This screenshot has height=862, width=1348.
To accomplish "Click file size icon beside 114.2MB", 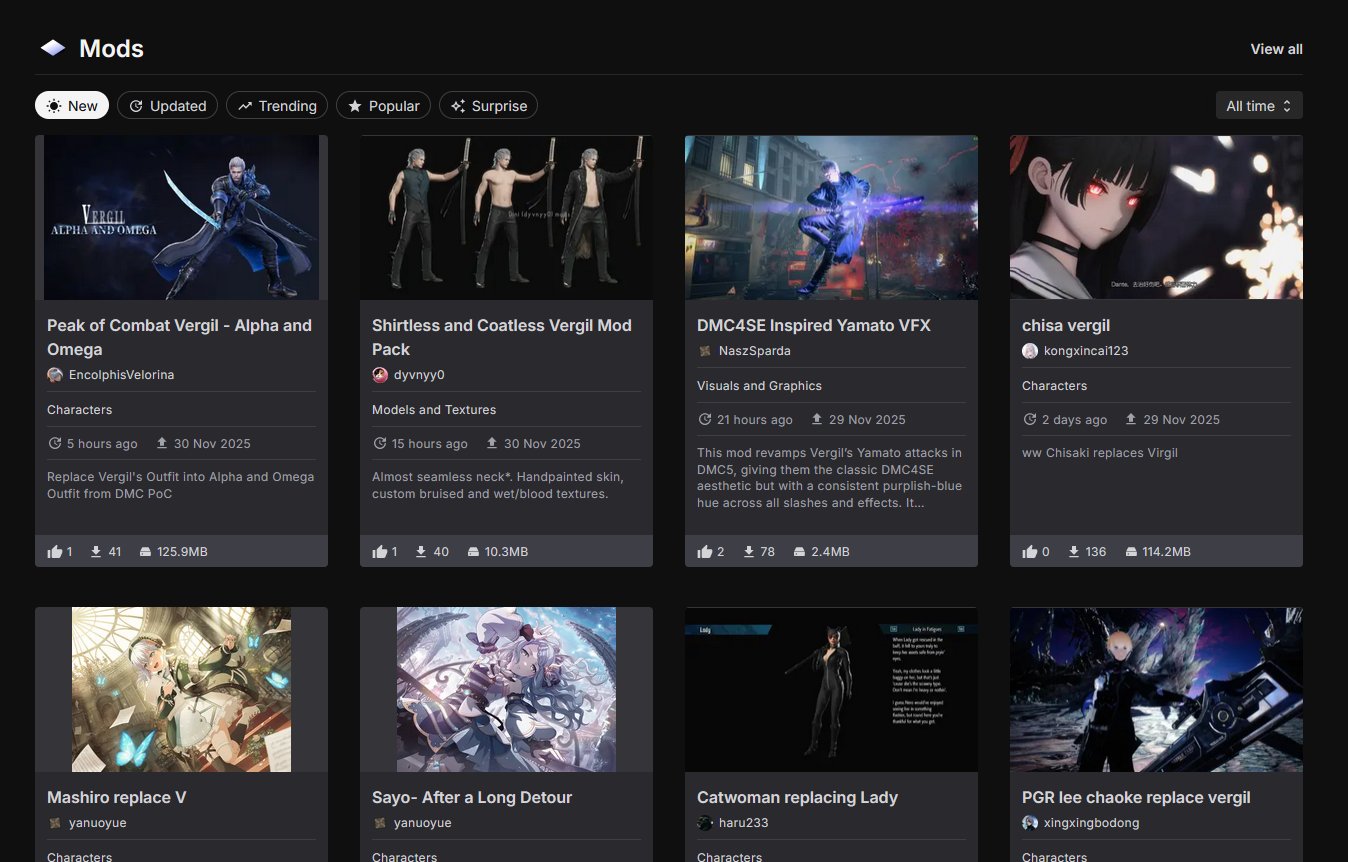I will pyautogui.click(x=1131, y=552).
